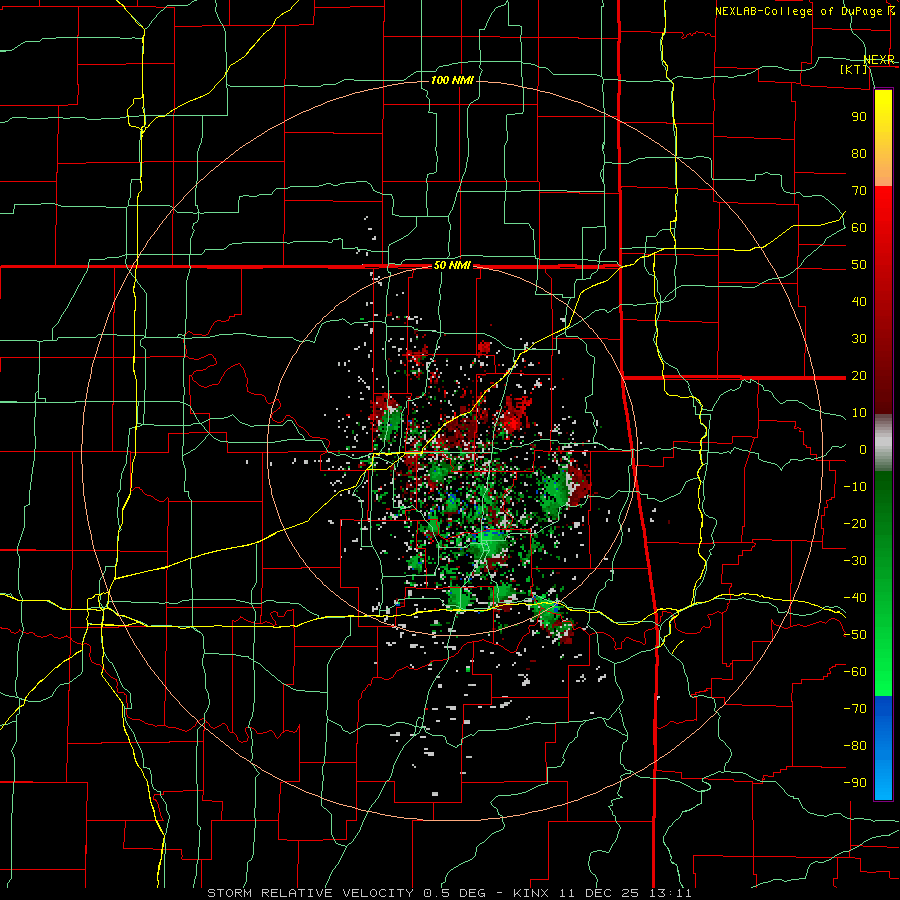Click the positive 40 scale value

(x=859, y=301)
